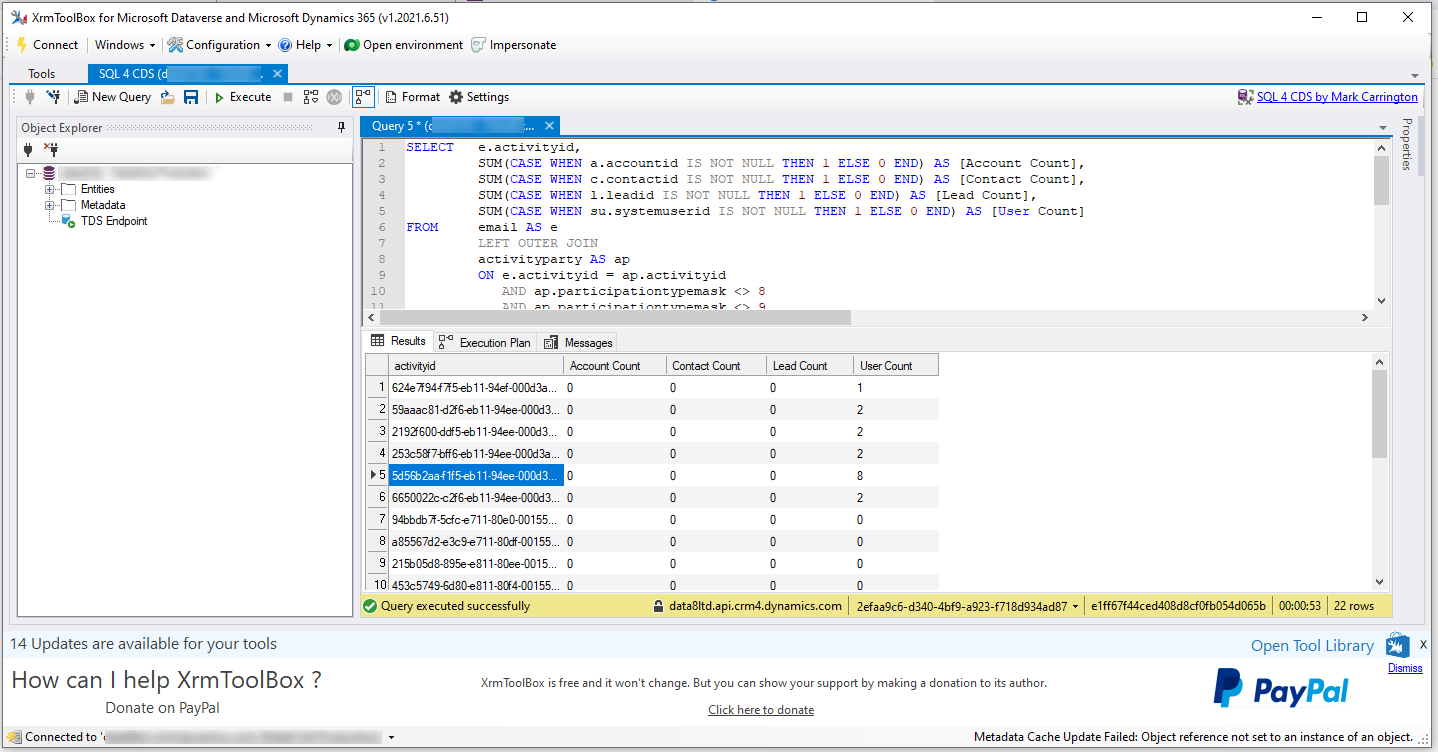The image size is (1438, 752).
Task: Select the Entities folder
Action: (x=97, y=189)
